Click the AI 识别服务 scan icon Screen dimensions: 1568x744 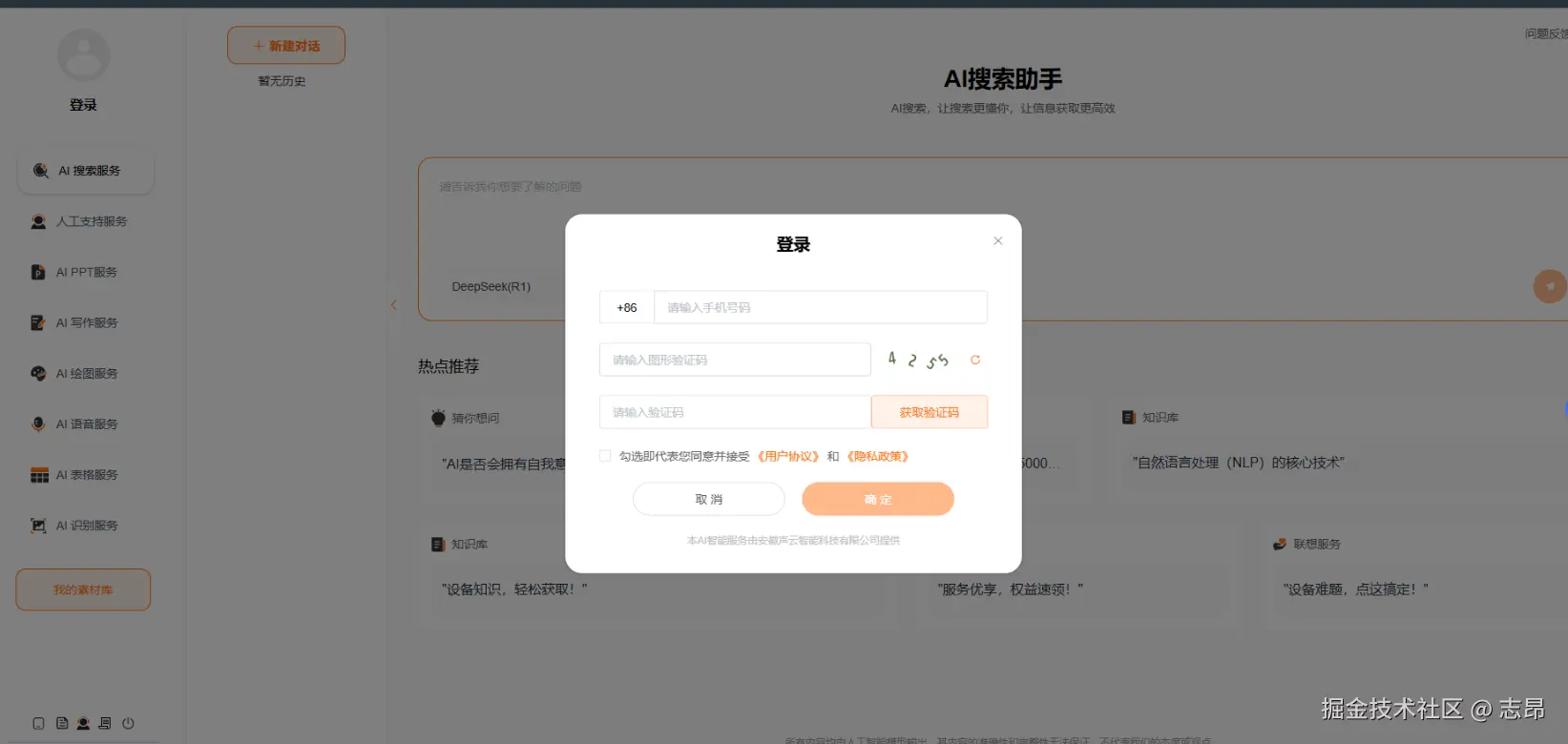[x=38, y=526]
